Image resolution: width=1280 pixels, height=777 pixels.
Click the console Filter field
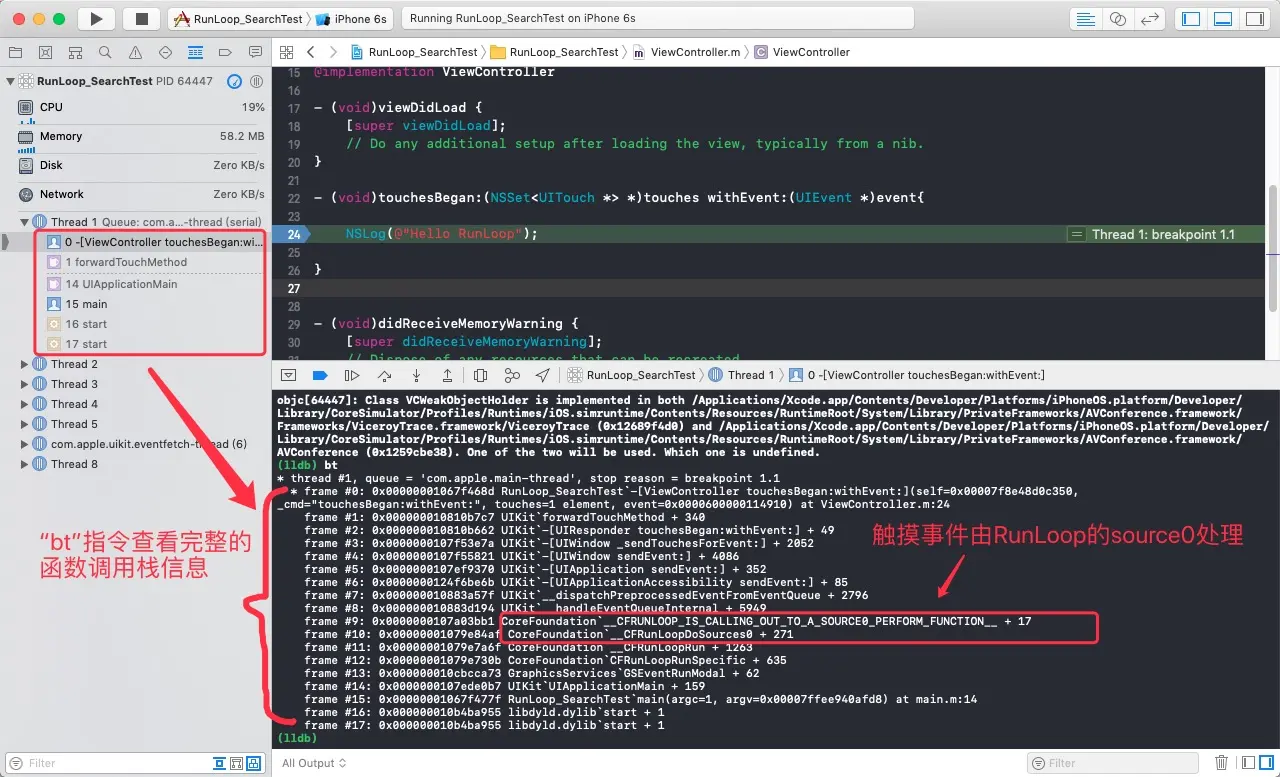tap(1115, 763)
